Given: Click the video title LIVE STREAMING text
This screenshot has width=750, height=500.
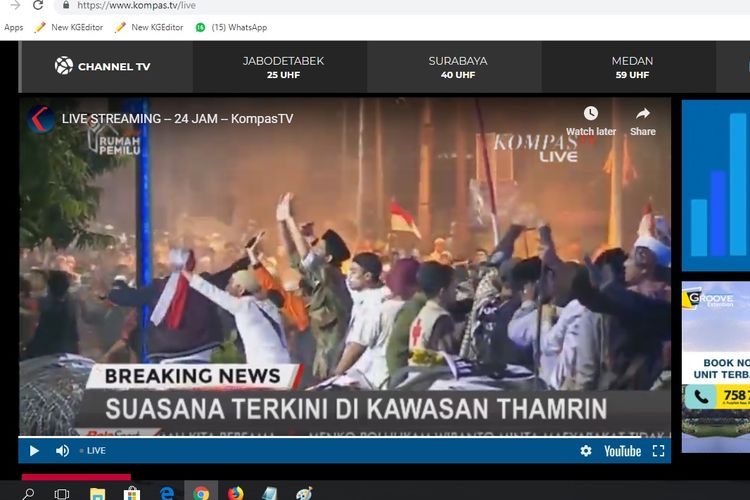Looking at the screenshot, I should pos(177,119).
